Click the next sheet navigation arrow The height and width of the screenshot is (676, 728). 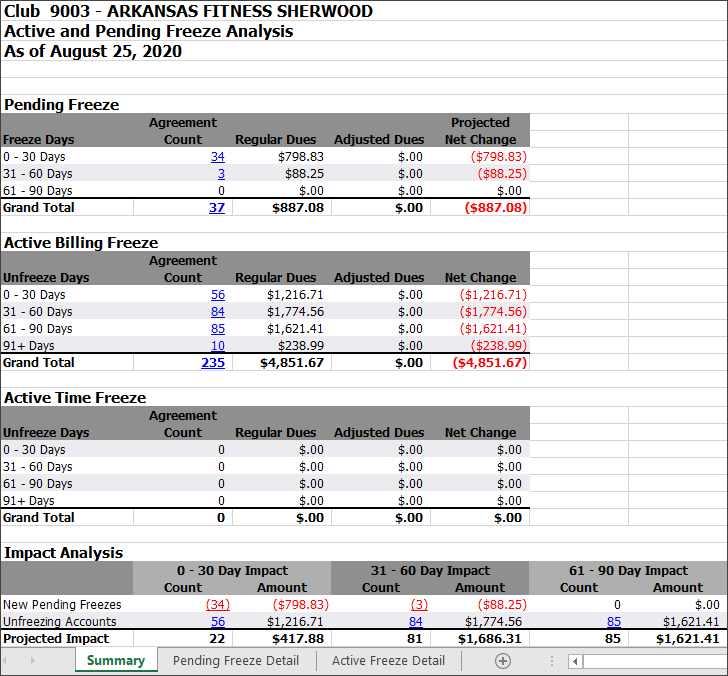(x=32, y=661)
